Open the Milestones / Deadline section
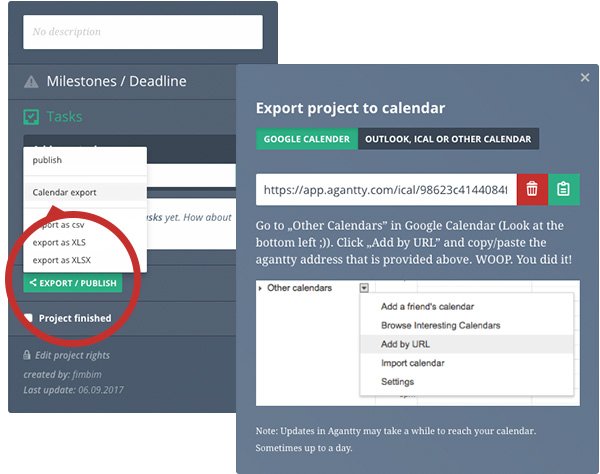Screen dimensions: 600x474 (116, 81)
